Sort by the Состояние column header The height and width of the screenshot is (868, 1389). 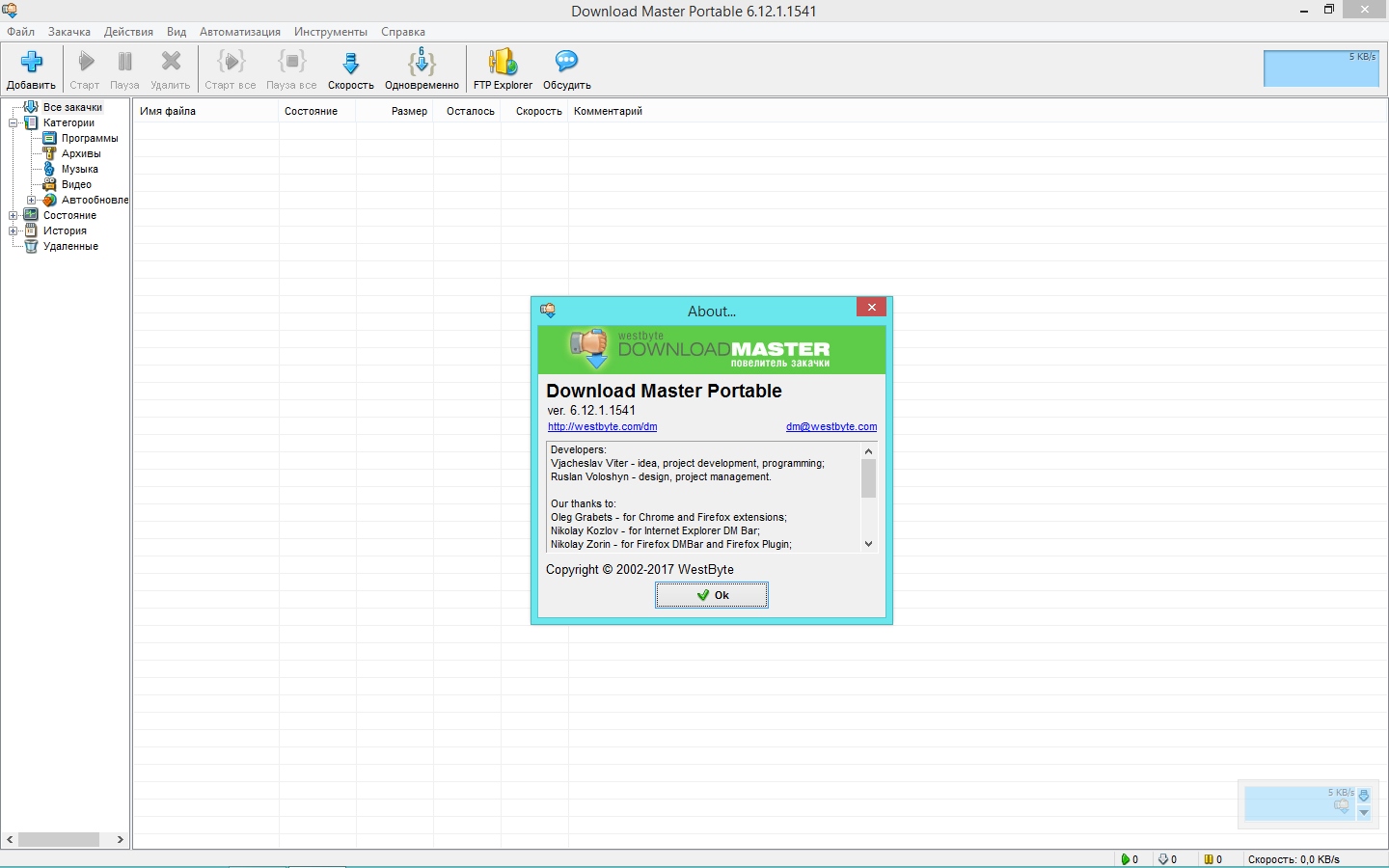(x=317, y=111)
